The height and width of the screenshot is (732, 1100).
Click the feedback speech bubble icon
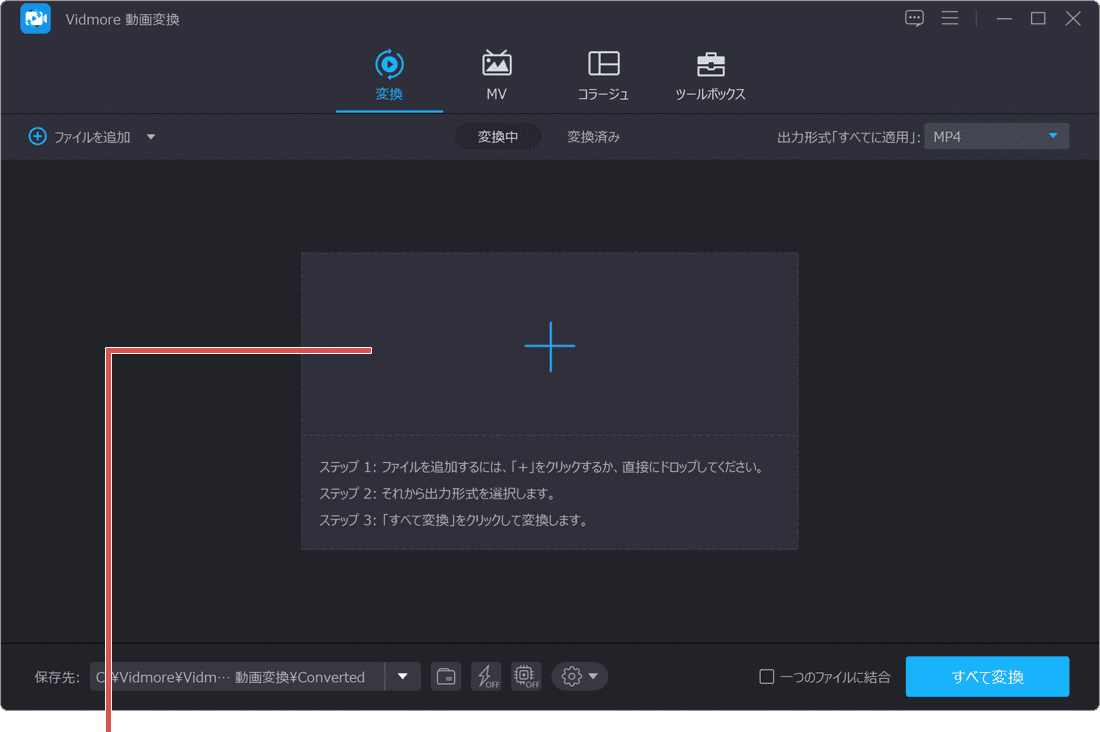tap(913, 17)
